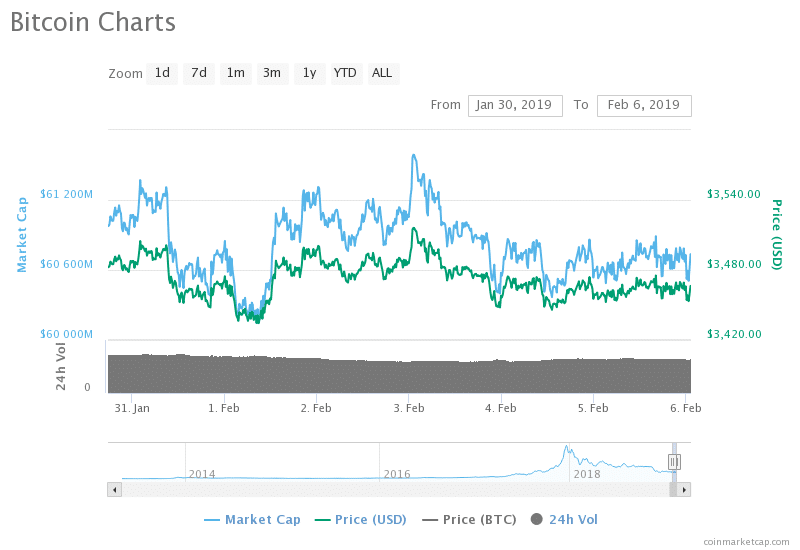Click the coinmarketcap.com credit link

[x=746, y=542]
